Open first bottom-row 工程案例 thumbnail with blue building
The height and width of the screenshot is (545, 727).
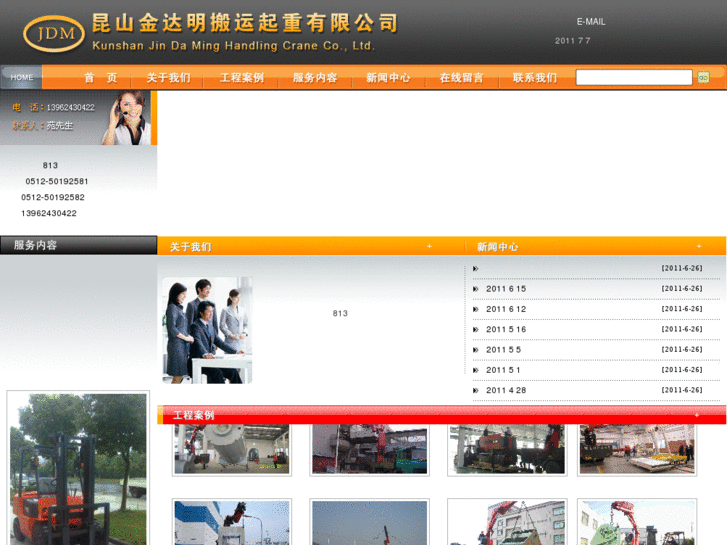(x=231, y=522)
